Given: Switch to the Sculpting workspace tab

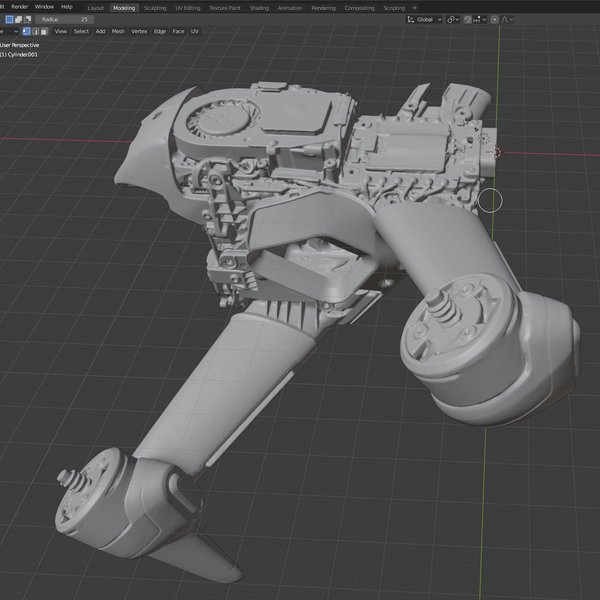Looking at the screenshot, I should click(x=155, y=8).
